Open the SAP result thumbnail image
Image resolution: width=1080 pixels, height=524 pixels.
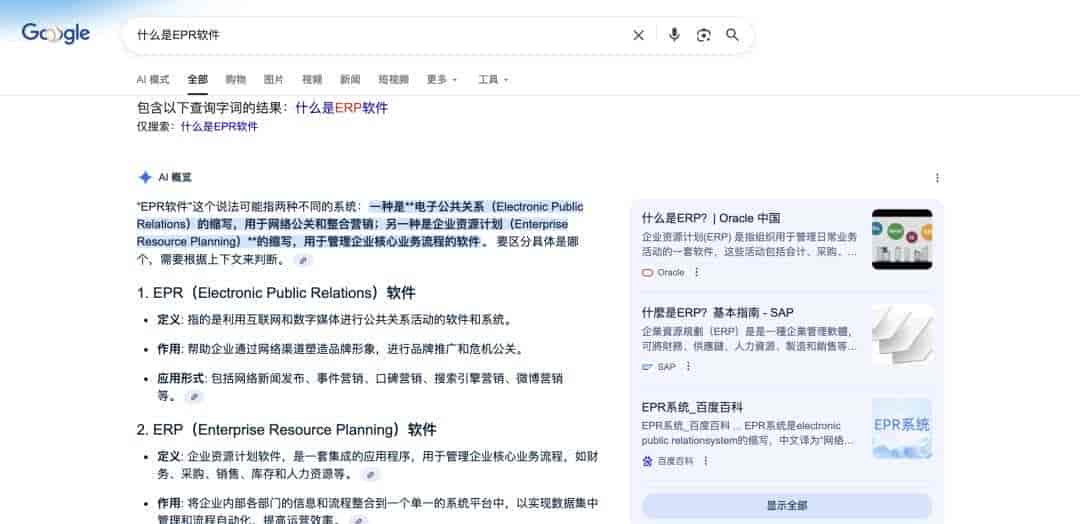coord(902,334)
